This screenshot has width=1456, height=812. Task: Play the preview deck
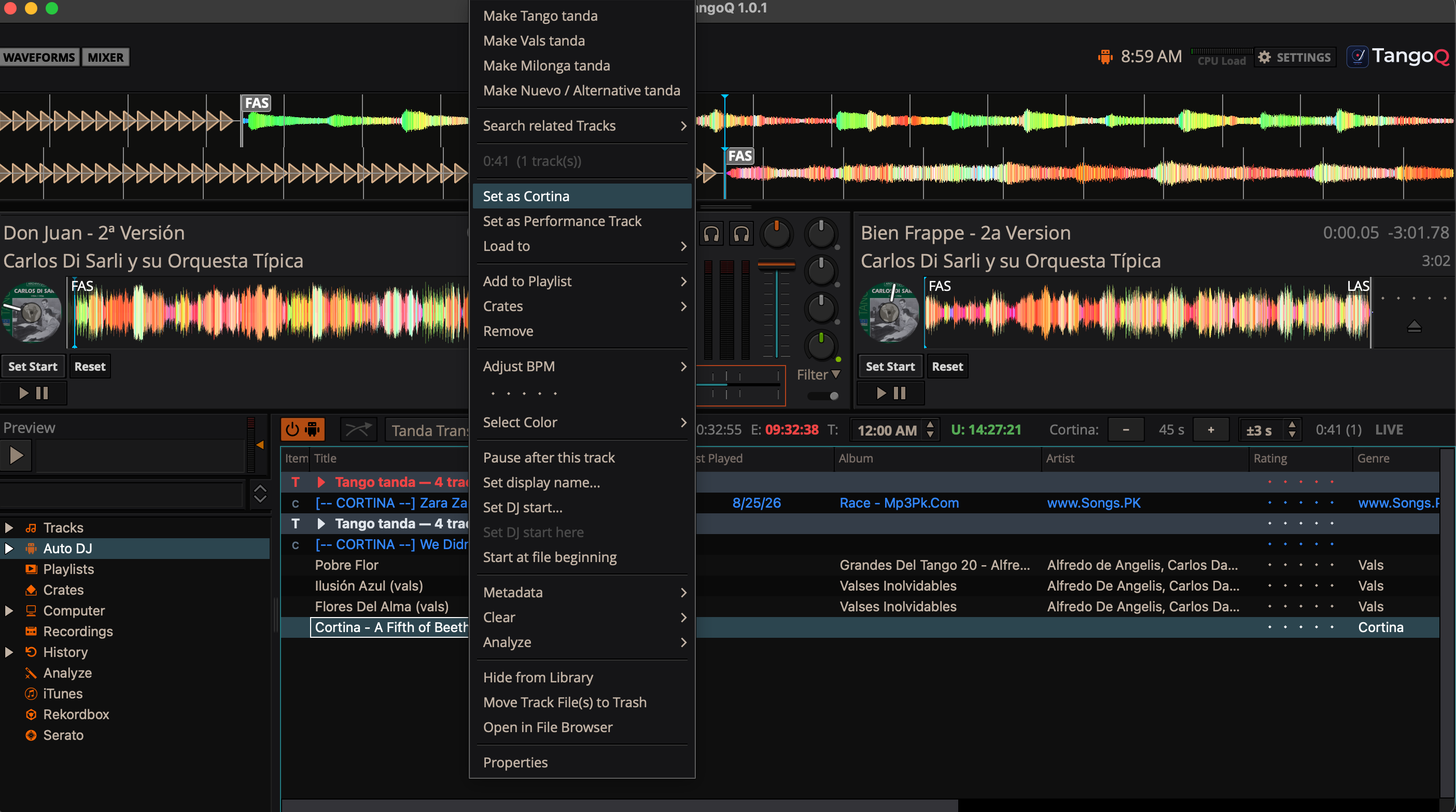pos(16,455)
